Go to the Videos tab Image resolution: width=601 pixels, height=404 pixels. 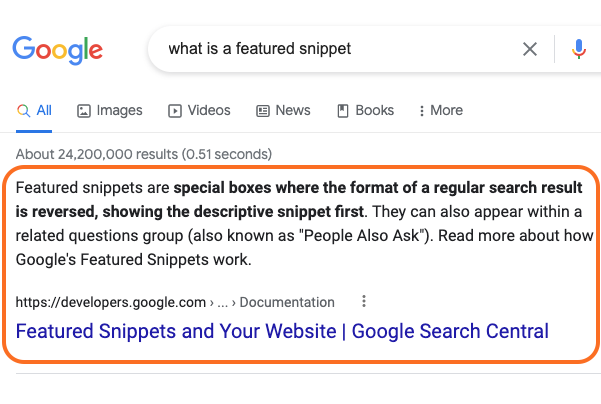(x=199, y=110)
